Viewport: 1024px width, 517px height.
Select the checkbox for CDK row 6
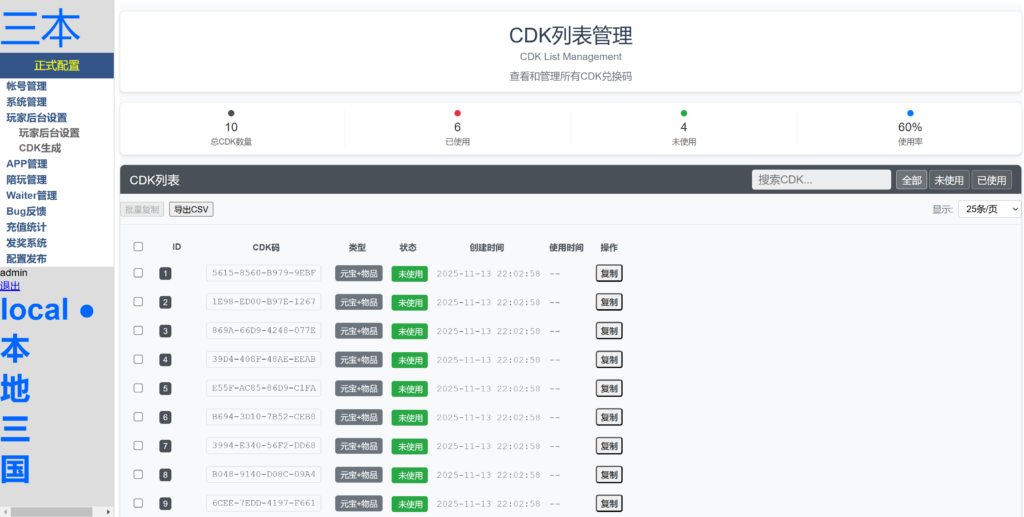pyautogui.click(x=139, y=417)
